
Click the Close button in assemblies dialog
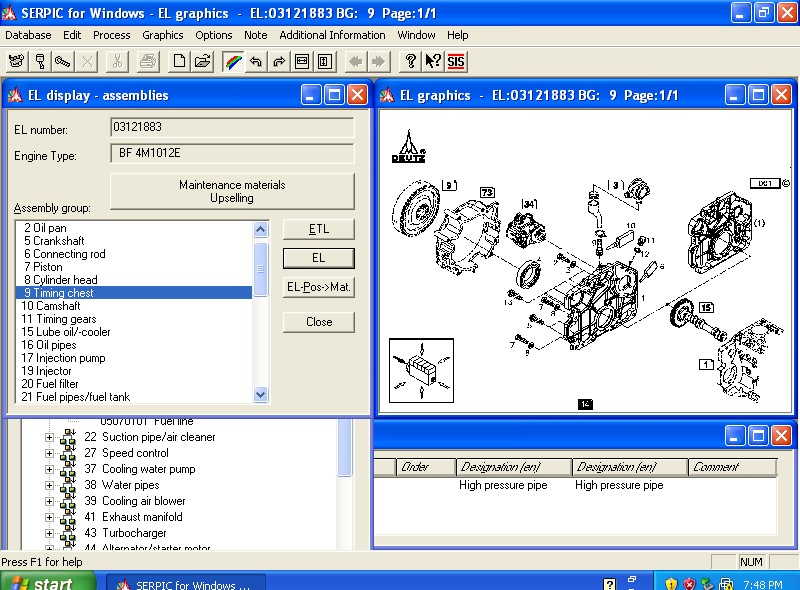[x=319, y=322]
